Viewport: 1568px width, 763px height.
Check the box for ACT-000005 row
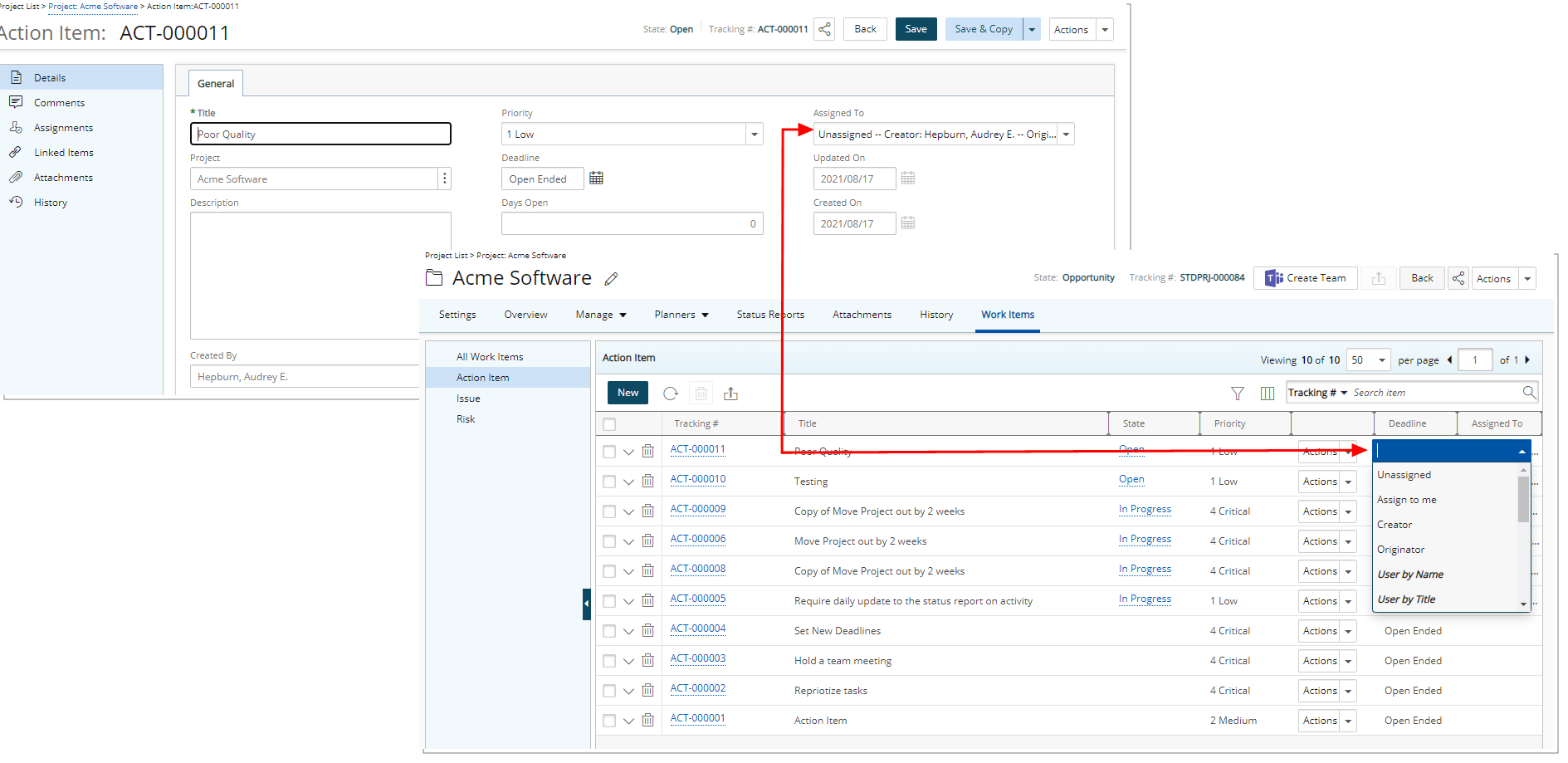tap(609, 601)
